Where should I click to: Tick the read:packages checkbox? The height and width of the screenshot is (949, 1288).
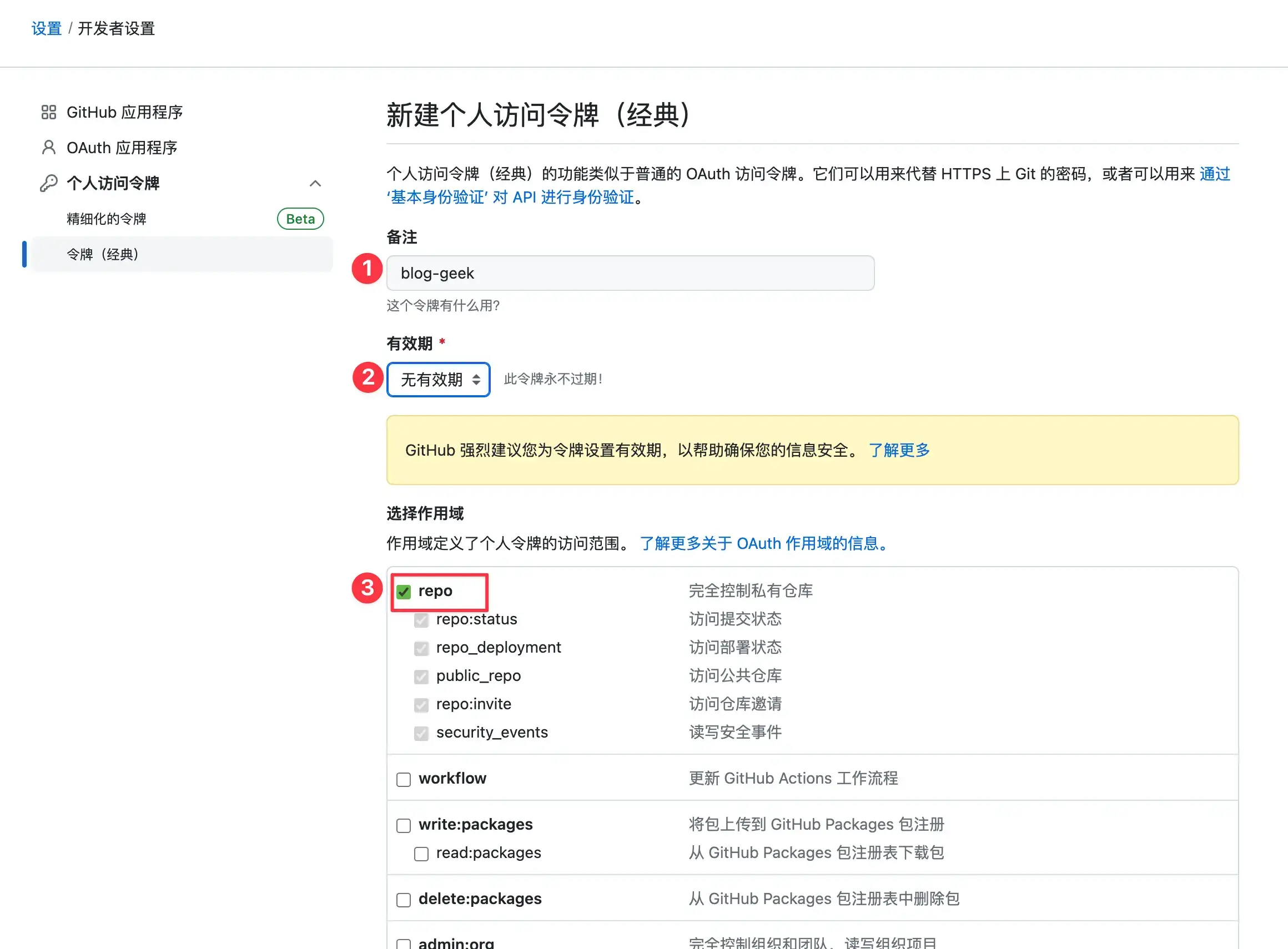(x=421, y=854)
